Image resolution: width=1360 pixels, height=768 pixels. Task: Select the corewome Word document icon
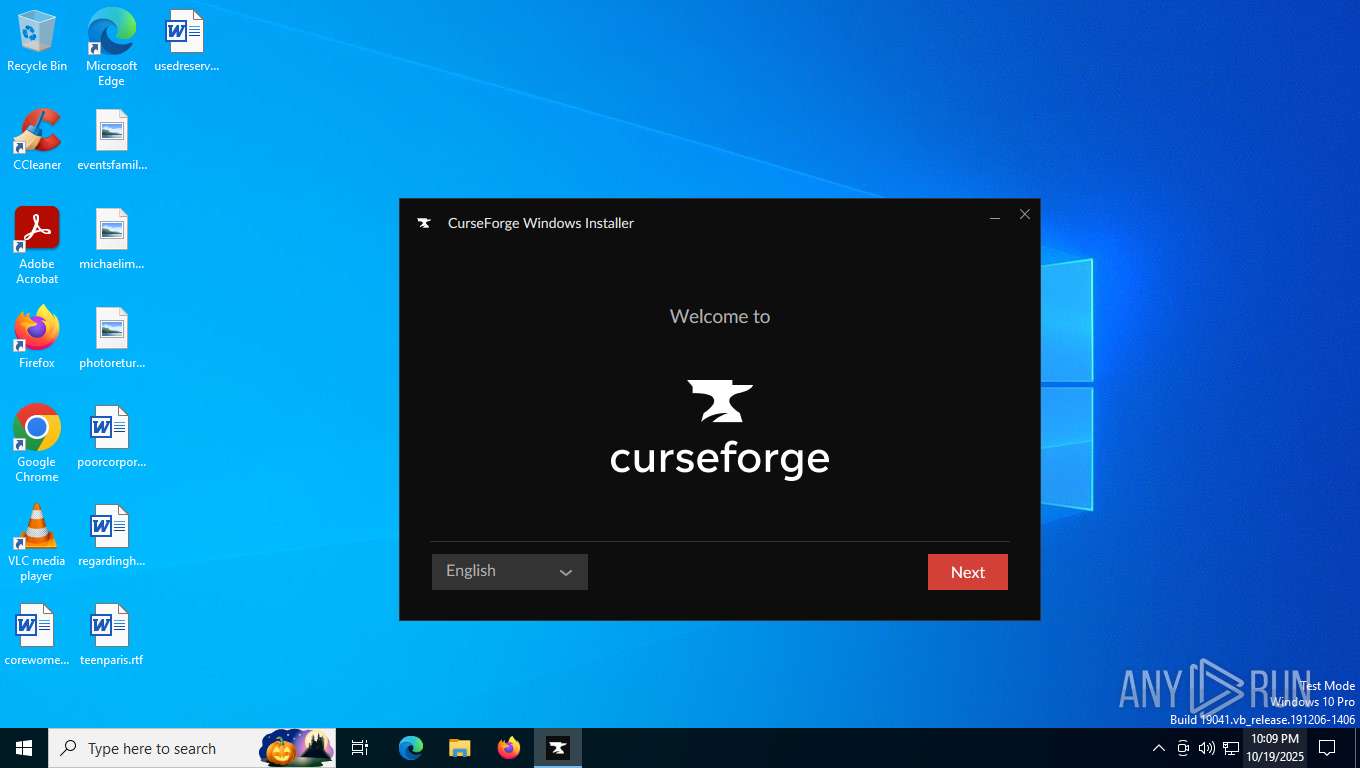pyautogui.click(x=37, y=635)
